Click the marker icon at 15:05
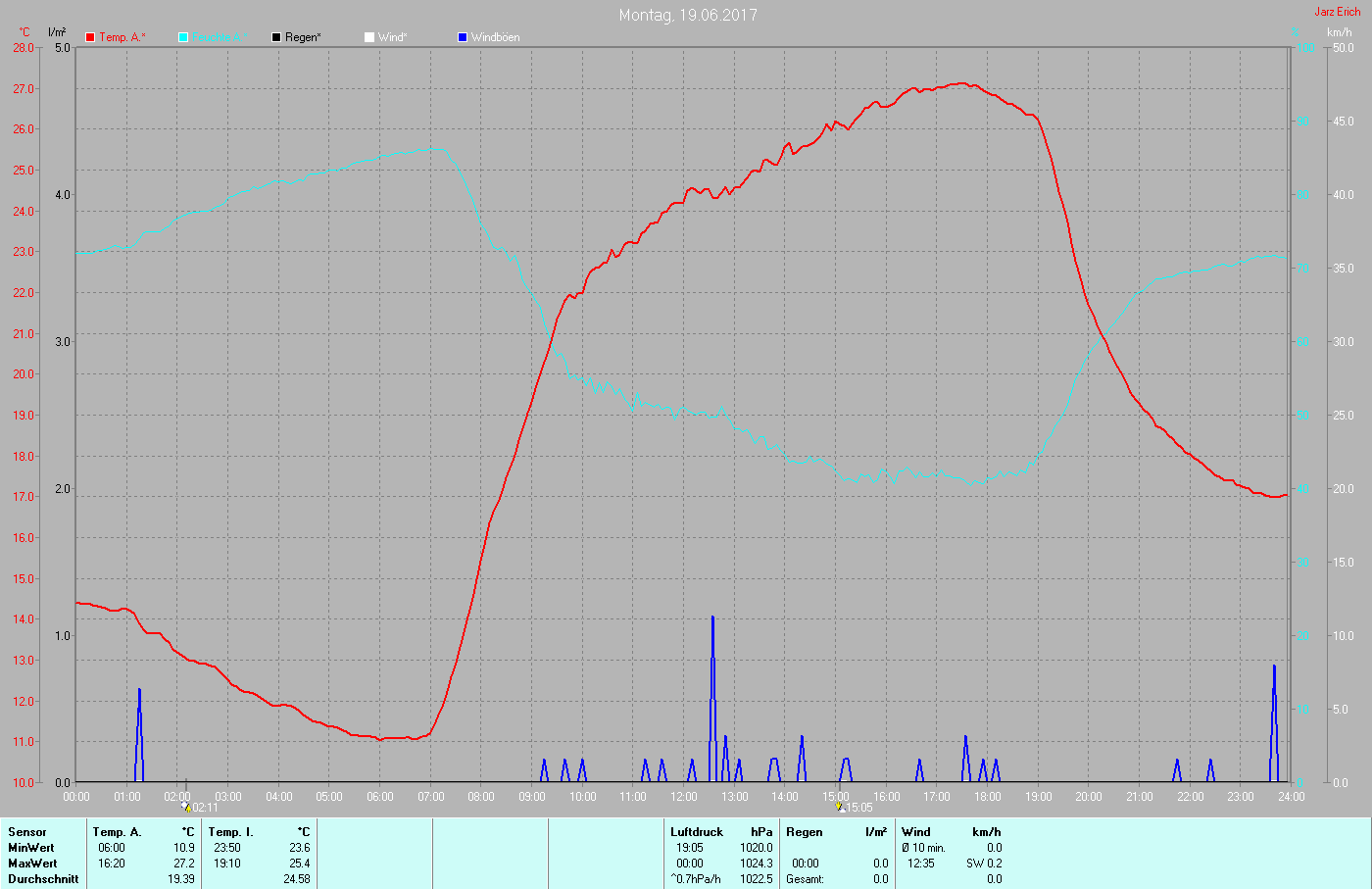The image size is (1372, 889). click(840, 807)
